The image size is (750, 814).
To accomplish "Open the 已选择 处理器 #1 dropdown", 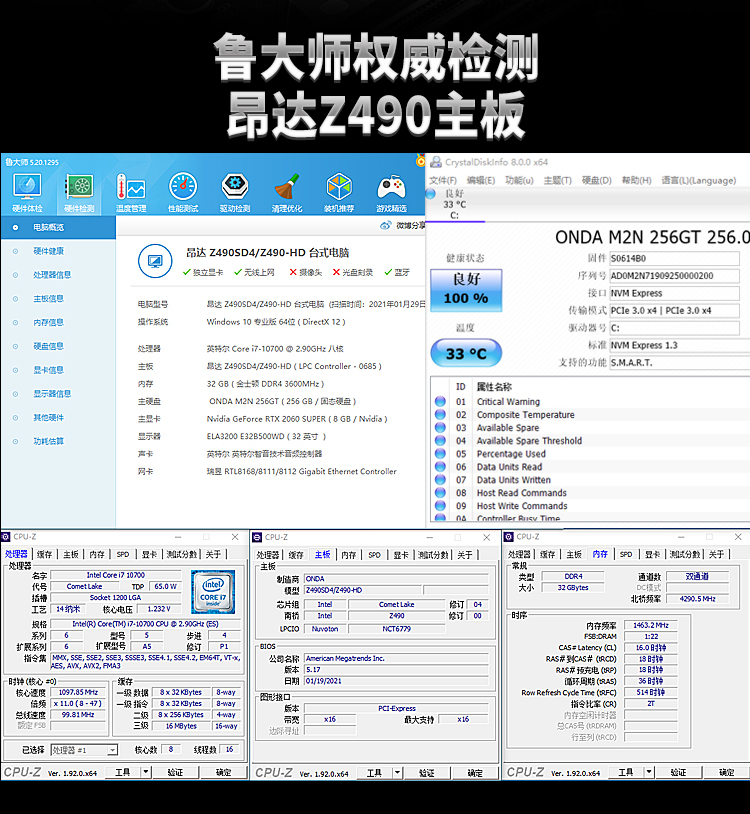I will click(x=84, y=750).
